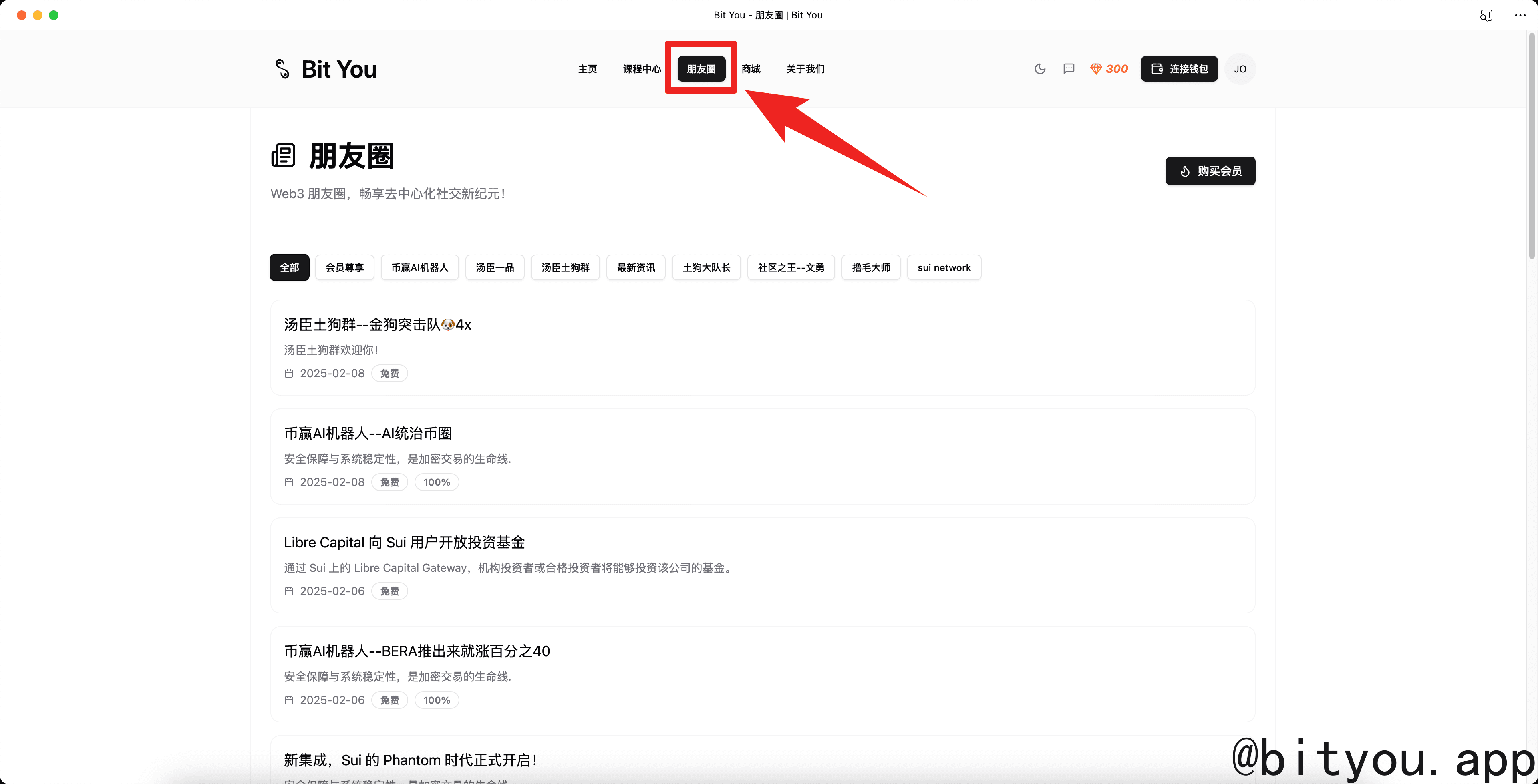Click the page scrollbar thumb
The height and width of the screenshot is (784, 1538).
pos(1532,146)
